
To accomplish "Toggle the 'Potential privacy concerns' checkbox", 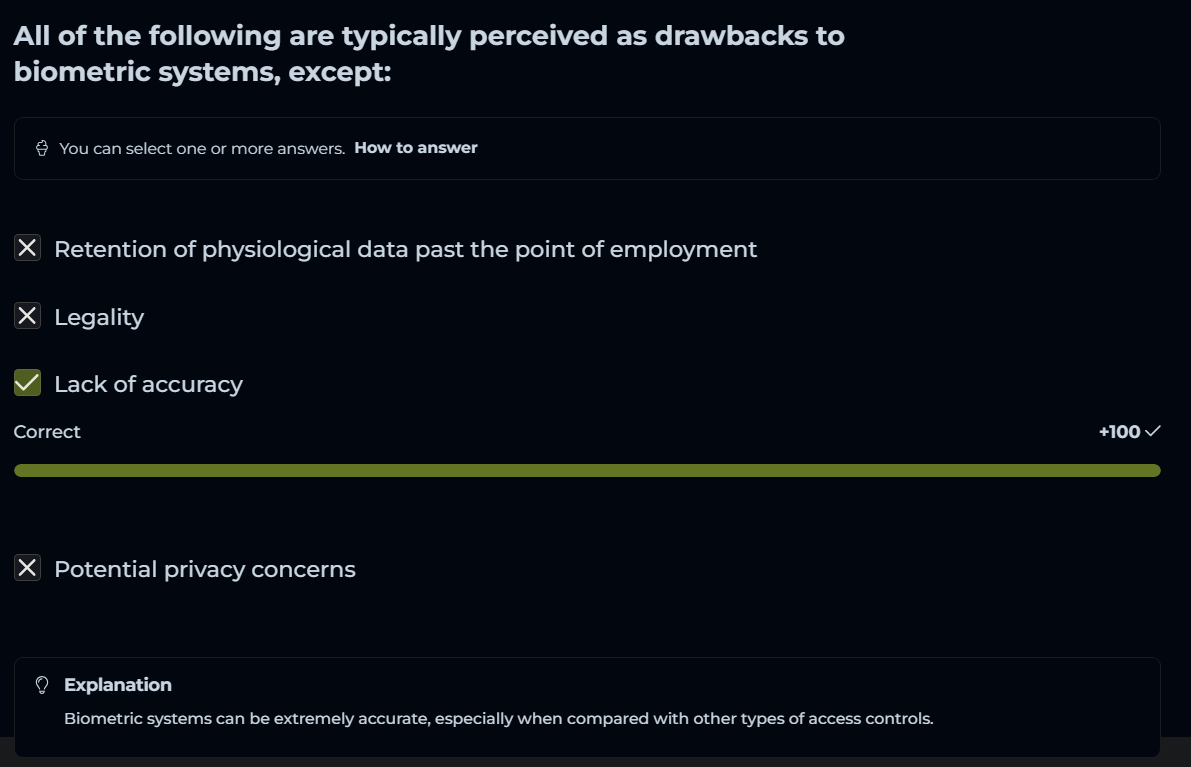I will (27, 568).
